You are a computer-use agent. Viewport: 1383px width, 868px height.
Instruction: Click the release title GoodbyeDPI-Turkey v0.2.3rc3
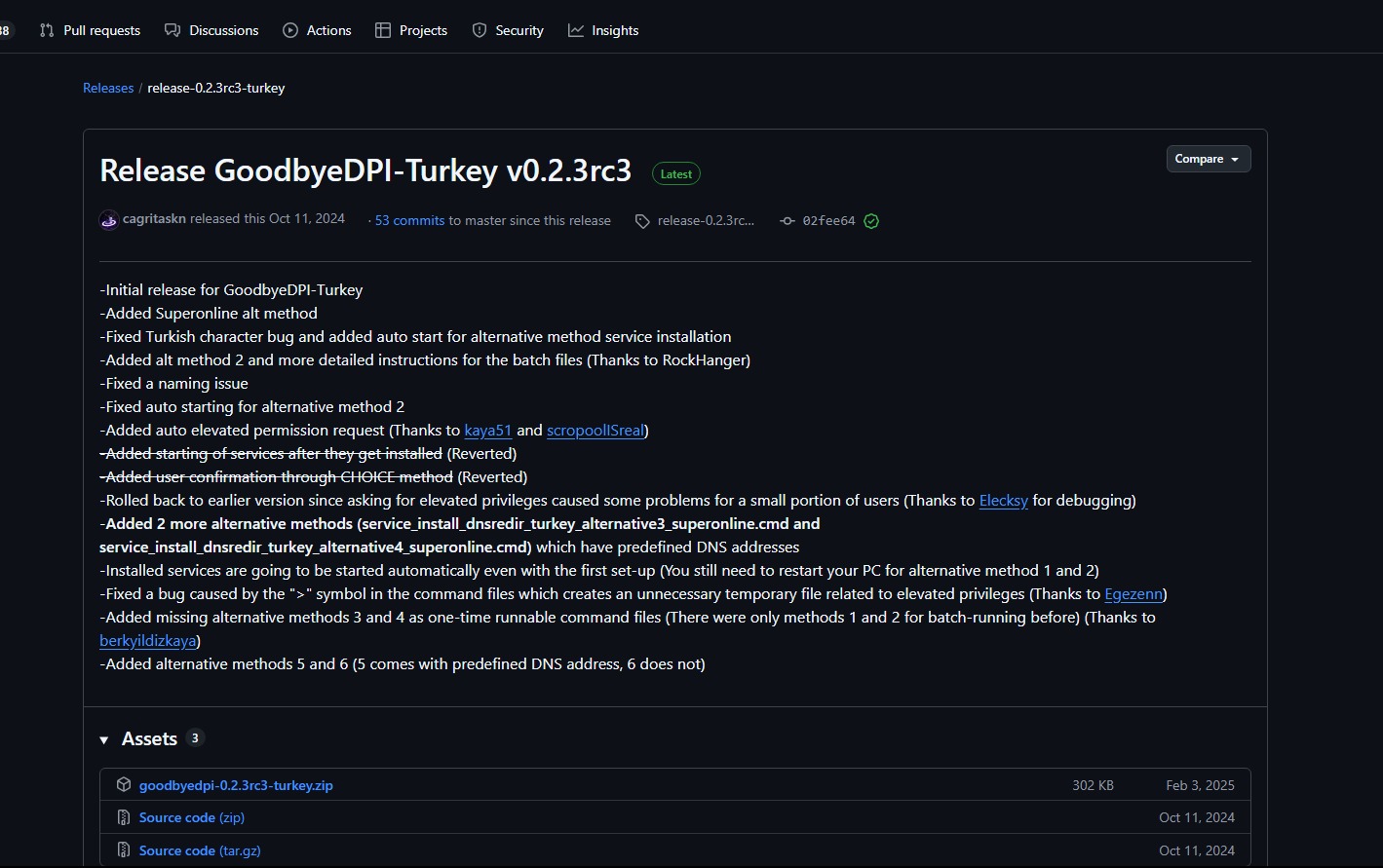coord(365,171)
